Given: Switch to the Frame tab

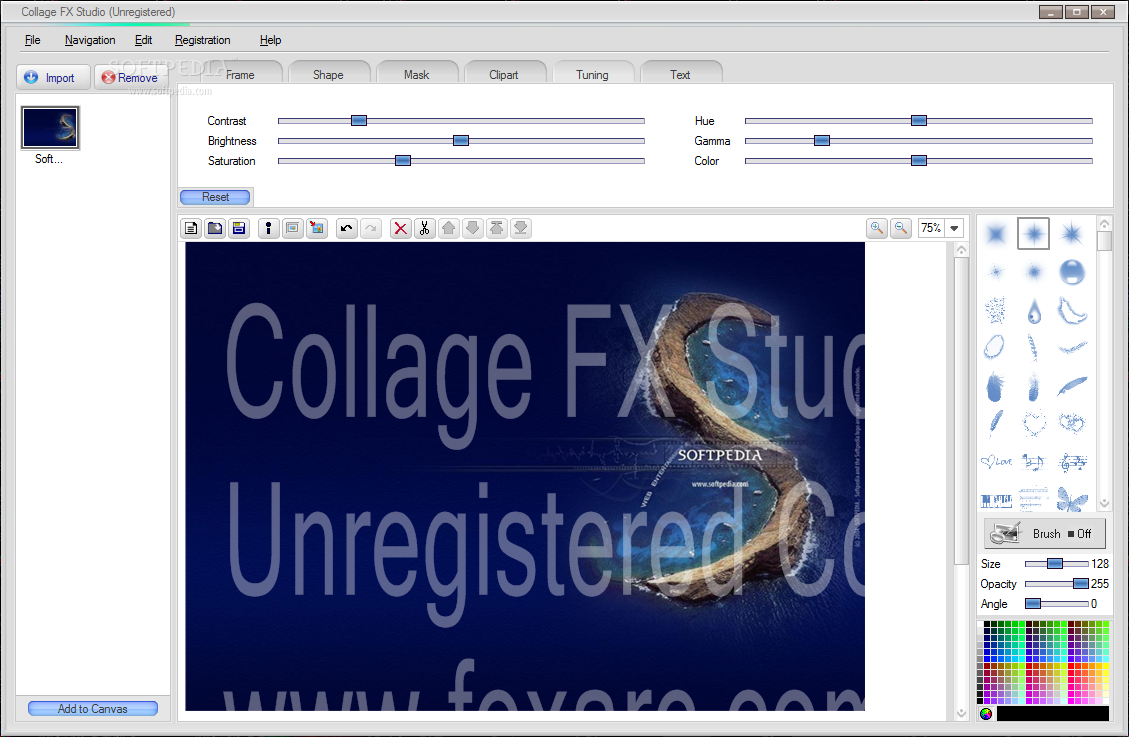Looking at the screenshot, I should [240, 74].
